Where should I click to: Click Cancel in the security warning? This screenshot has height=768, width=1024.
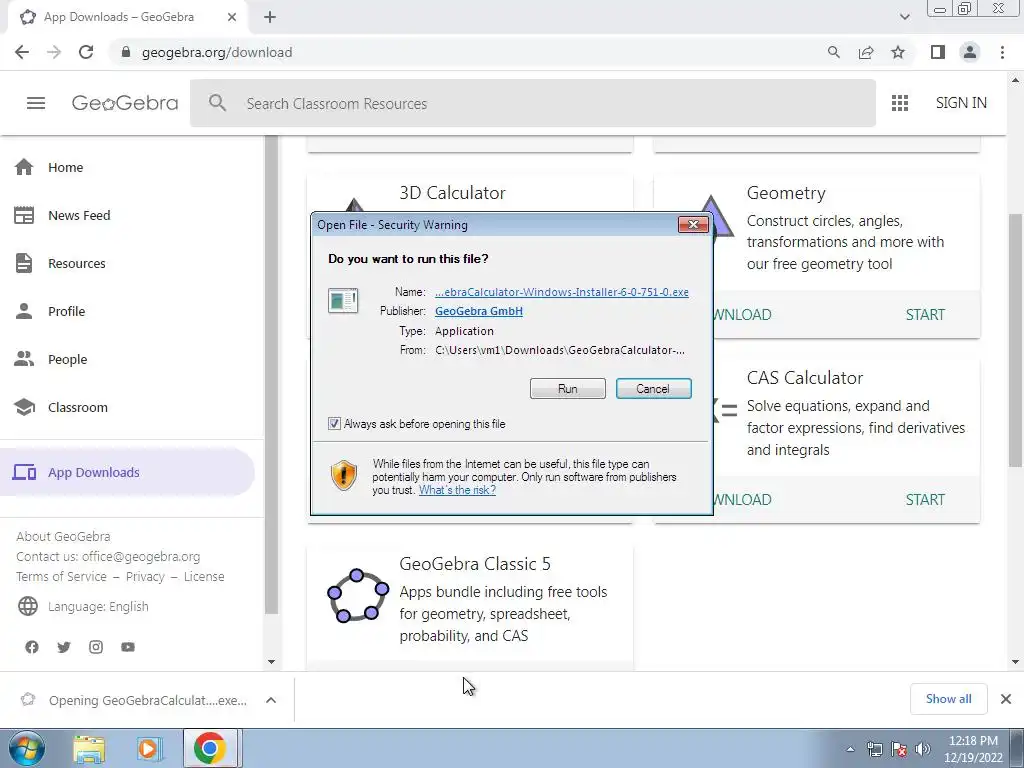tap(653, 389)
